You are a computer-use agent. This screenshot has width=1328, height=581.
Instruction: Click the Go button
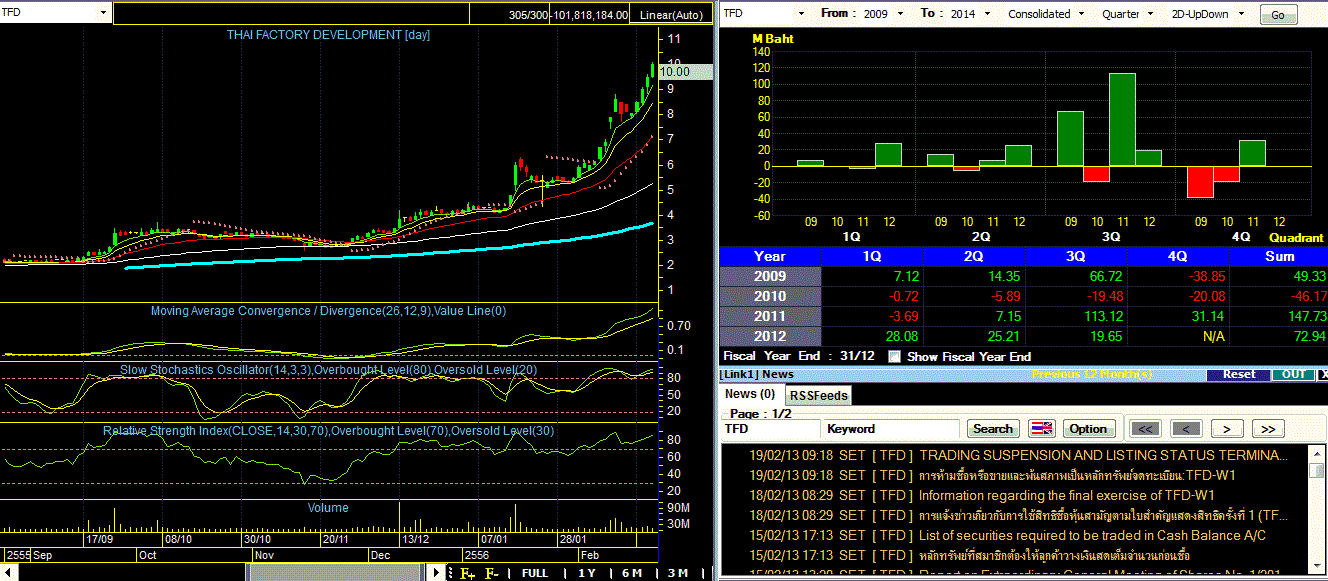(1278, 15)
